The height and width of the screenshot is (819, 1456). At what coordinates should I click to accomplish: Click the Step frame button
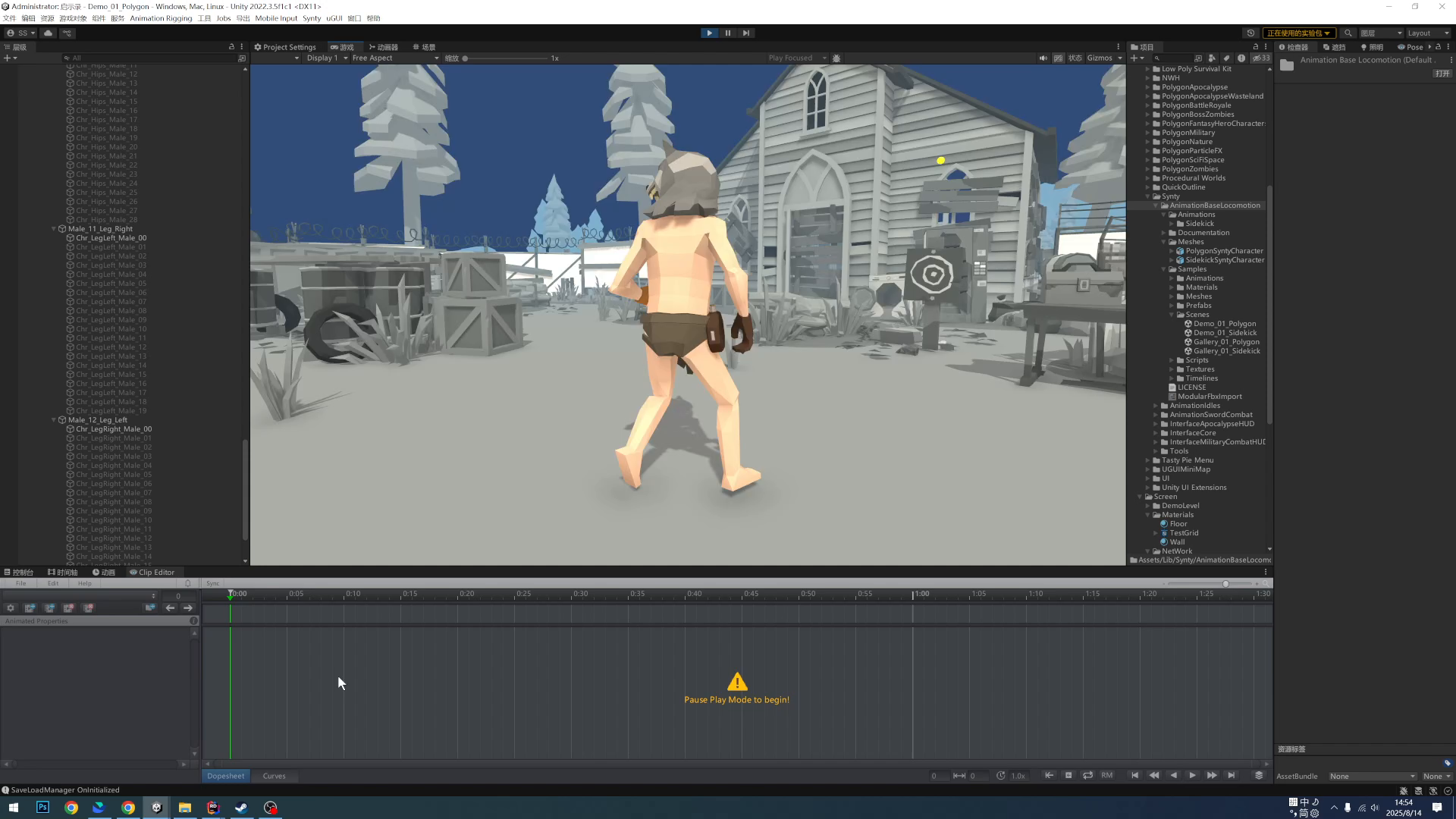coord(746,33)
